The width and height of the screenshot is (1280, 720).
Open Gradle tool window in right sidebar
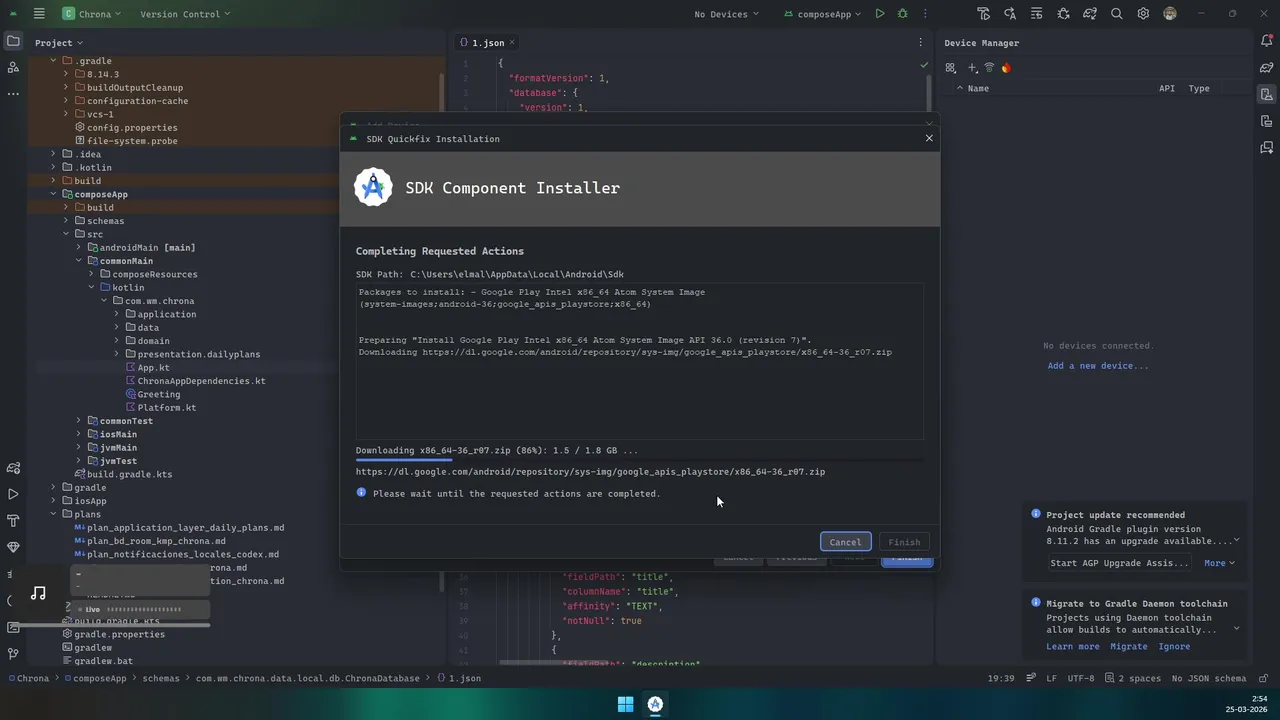click(x=1267, y=68)
